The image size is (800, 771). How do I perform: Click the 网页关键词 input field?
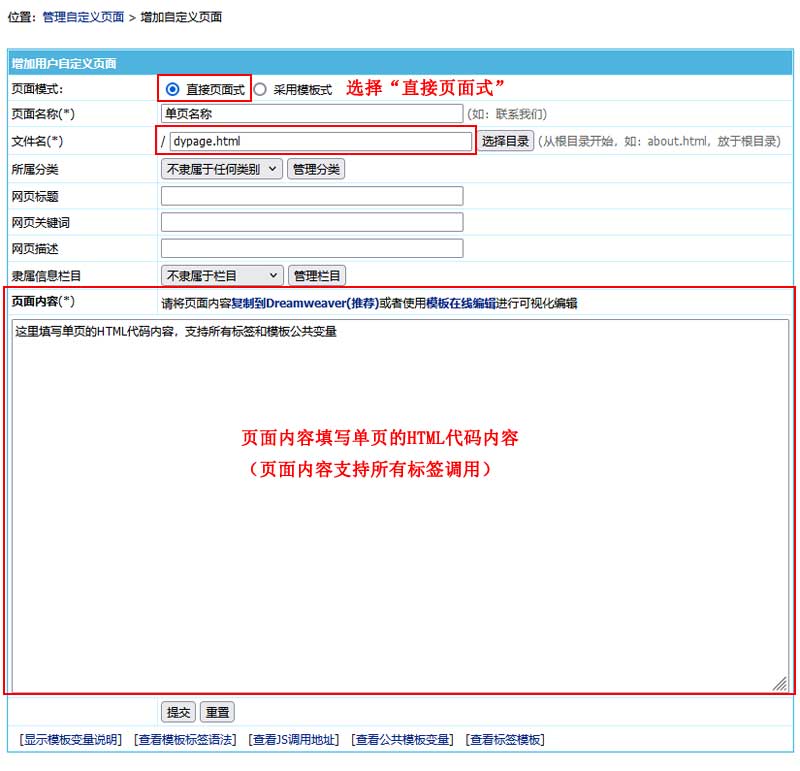[x=312, y=222]
